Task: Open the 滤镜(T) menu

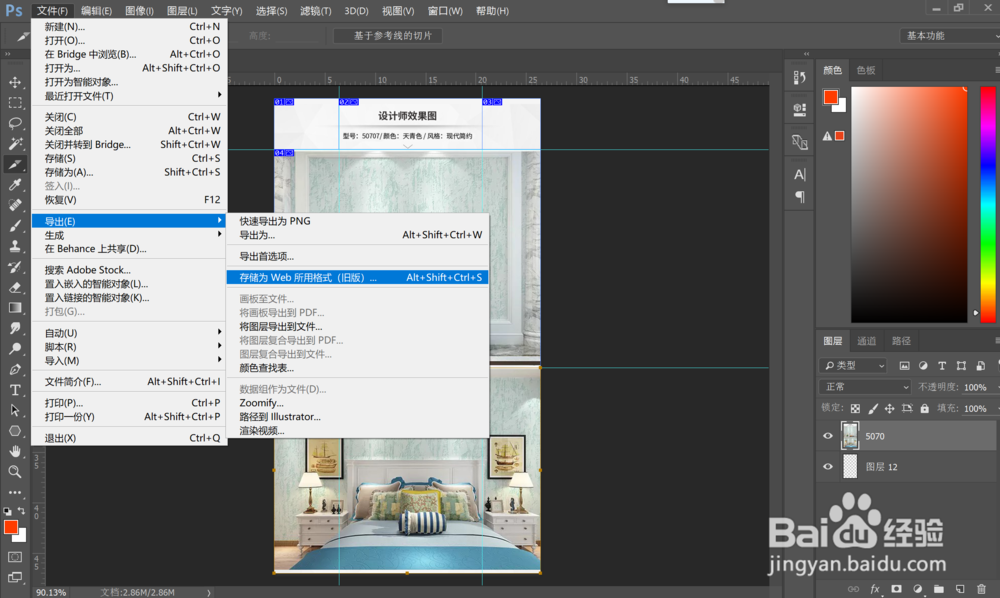Action: coord(316,11)
